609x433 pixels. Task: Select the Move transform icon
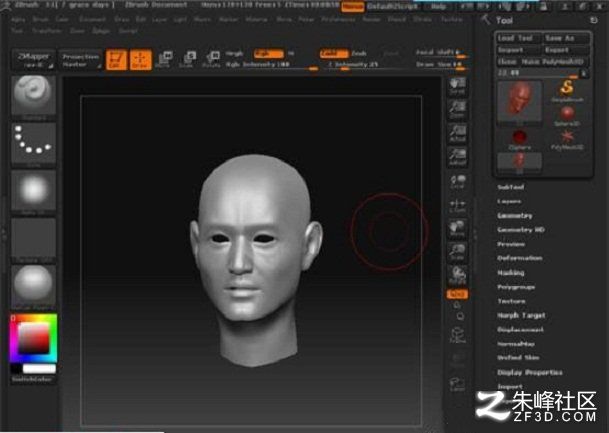pyautogui.click(x=164, y=59)
